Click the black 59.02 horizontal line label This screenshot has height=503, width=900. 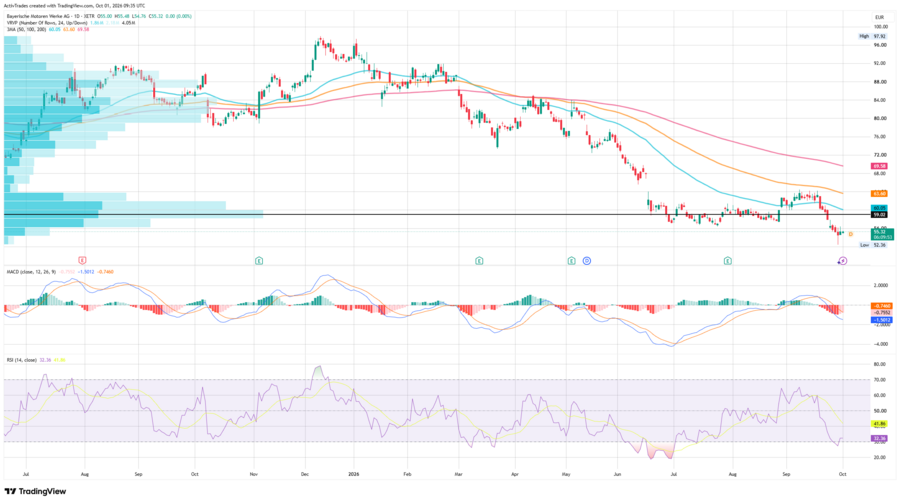879,215
